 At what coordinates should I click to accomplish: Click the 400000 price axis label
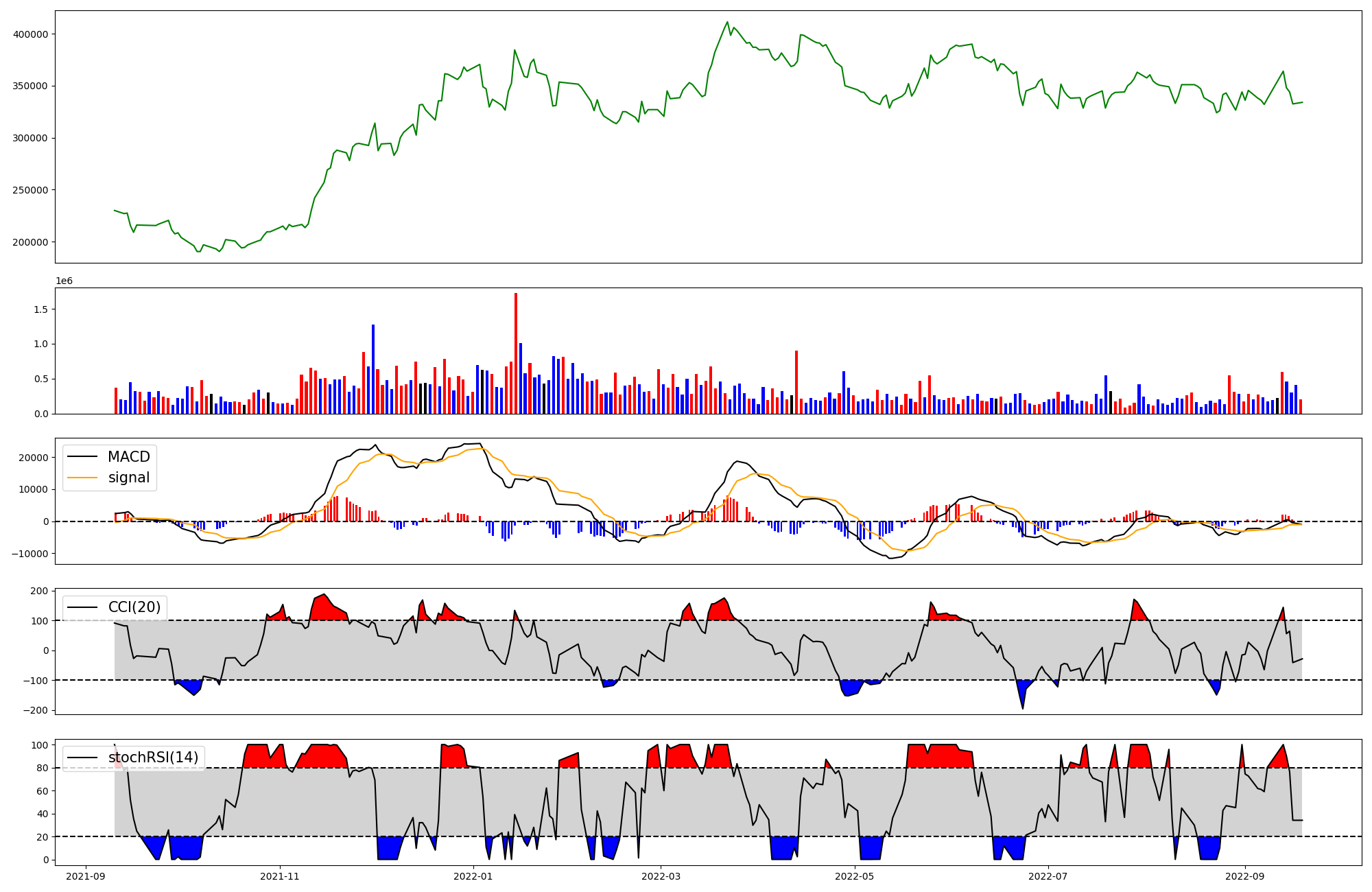tap(31, 34)
